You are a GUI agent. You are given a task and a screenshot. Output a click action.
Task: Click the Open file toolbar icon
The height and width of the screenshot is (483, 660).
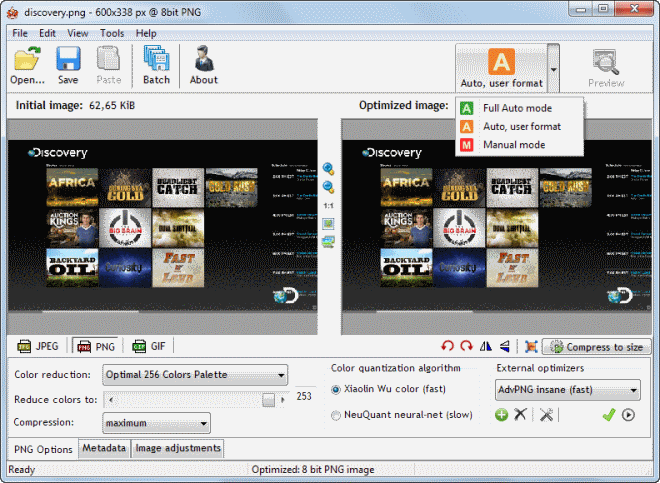coord(27,65)
